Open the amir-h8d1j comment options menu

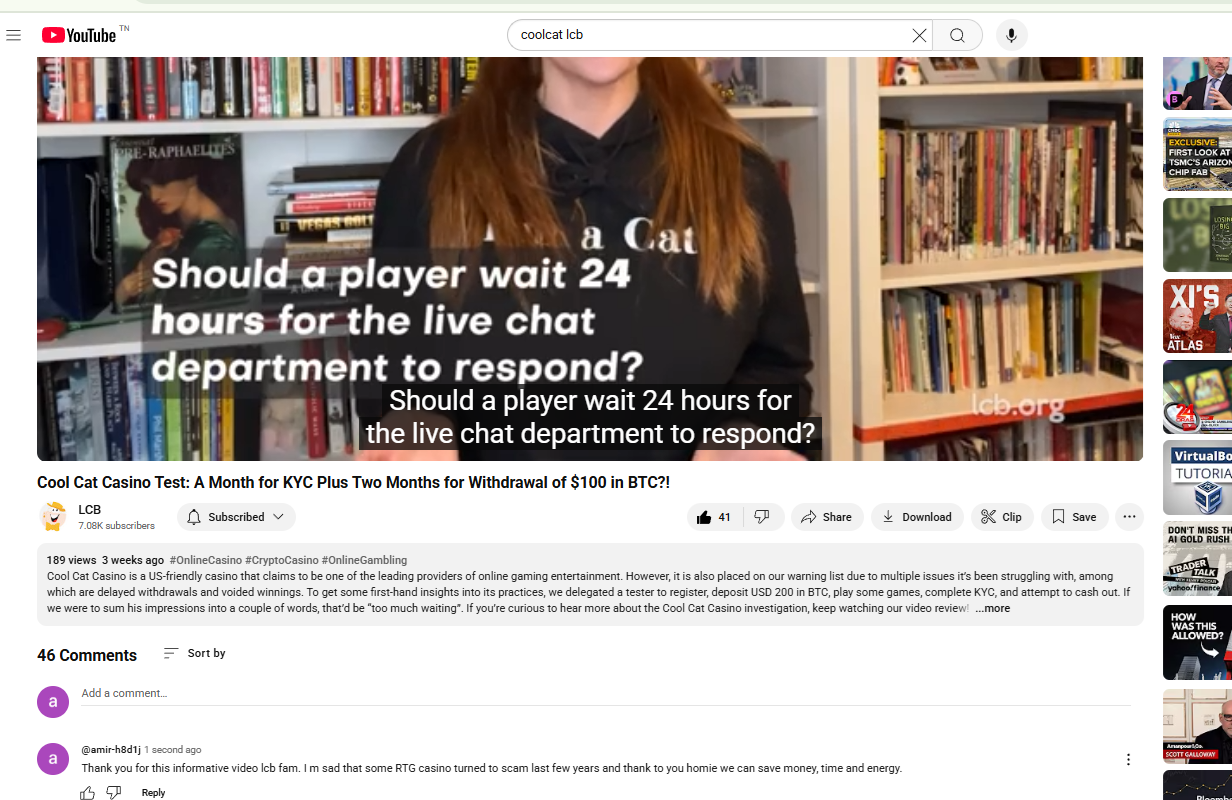tap(1128, 759)
